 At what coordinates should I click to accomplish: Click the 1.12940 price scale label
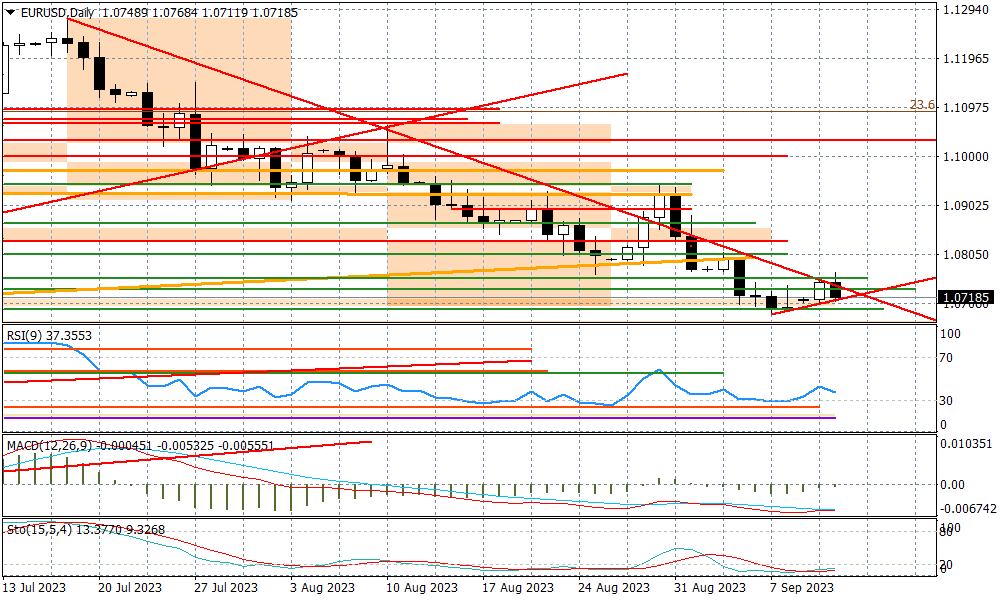click(x=965, y=9)
